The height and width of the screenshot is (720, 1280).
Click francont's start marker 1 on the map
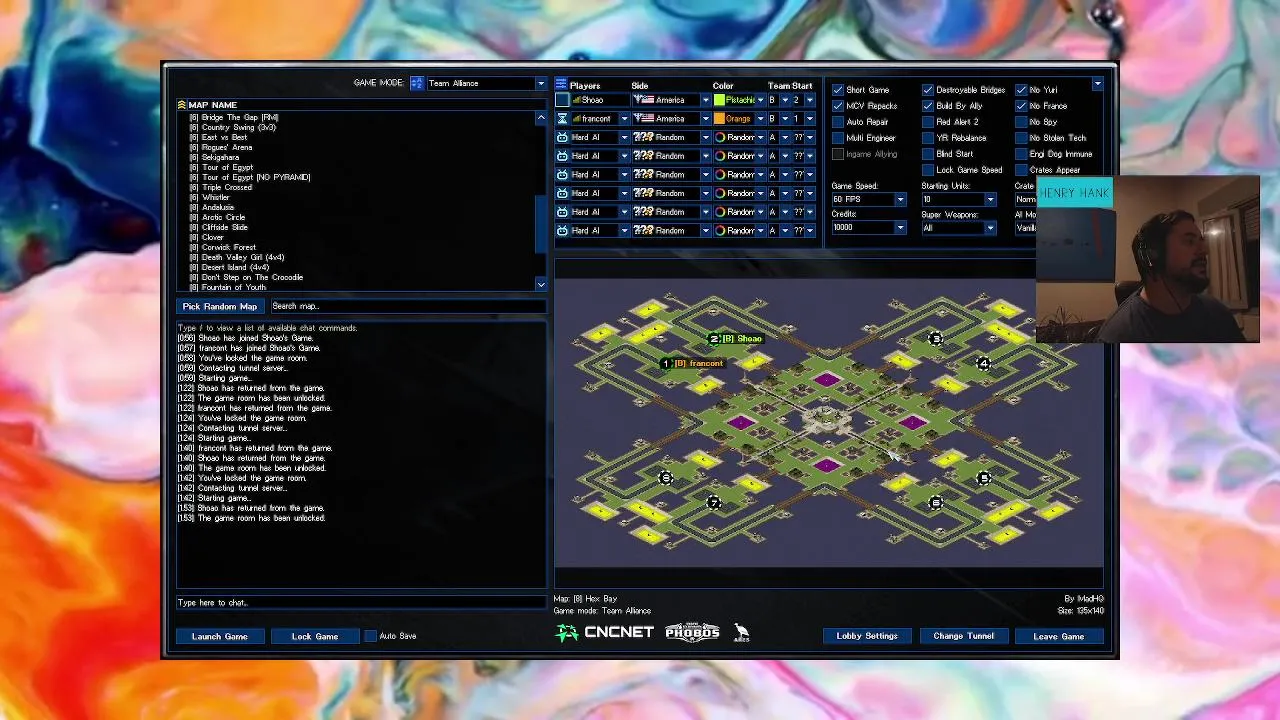click(665, 364)
